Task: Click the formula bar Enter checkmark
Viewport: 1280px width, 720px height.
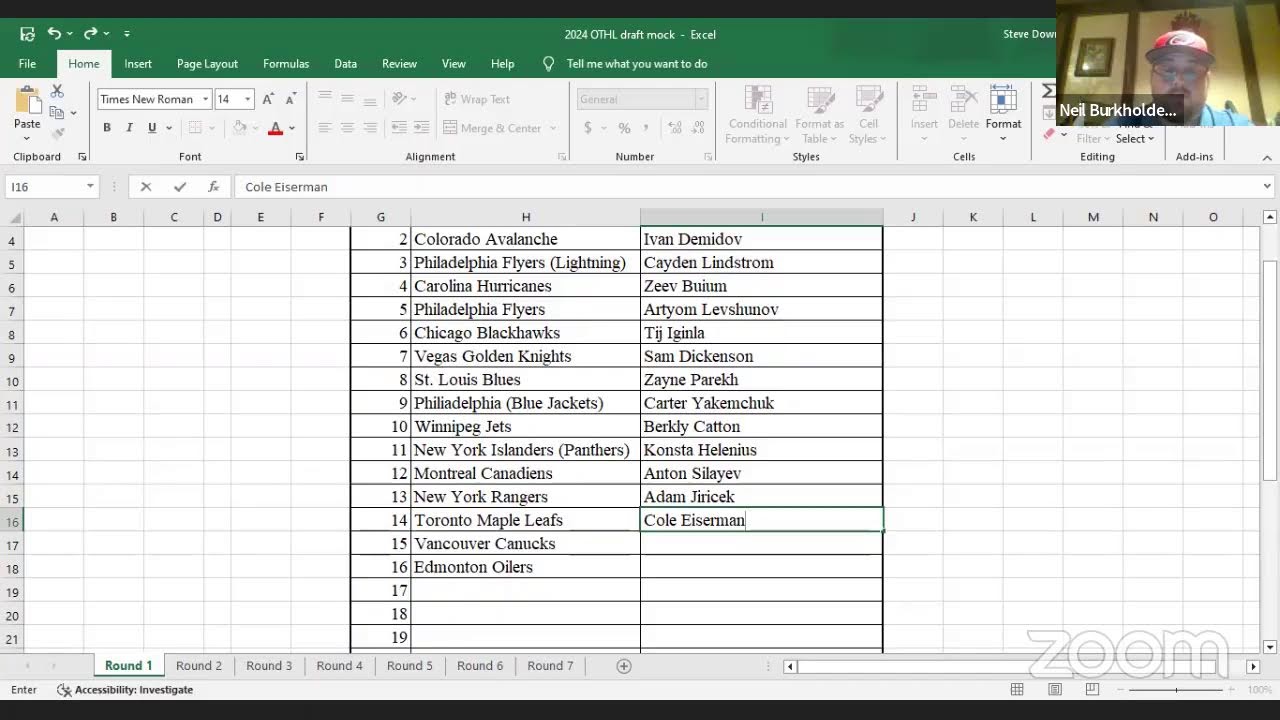Action: (x=180, y=187)
